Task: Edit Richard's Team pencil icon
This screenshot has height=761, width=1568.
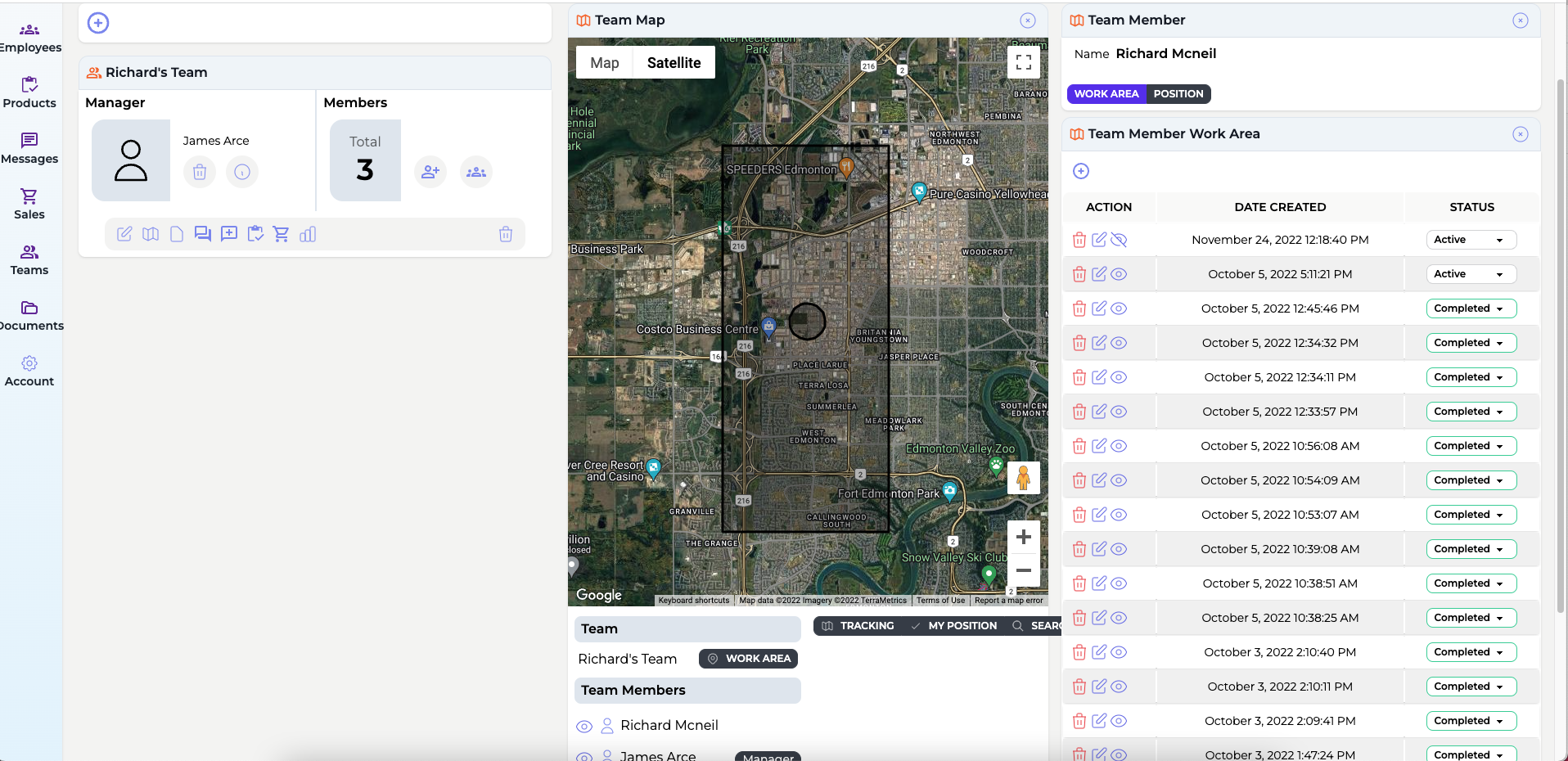Action: [x=124, y=234]
